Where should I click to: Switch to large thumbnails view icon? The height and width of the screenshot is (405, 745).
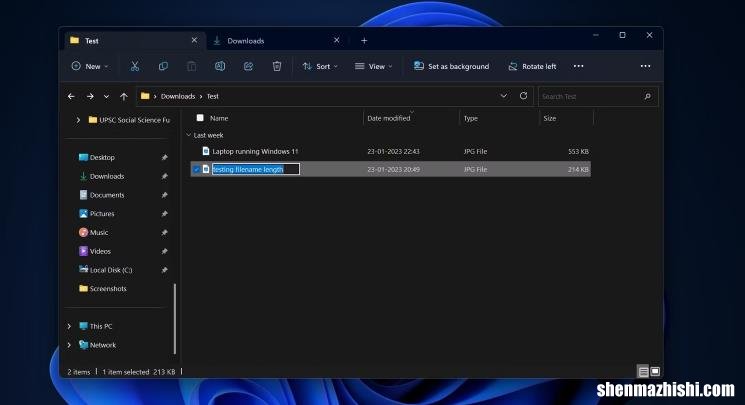[655, 371]
